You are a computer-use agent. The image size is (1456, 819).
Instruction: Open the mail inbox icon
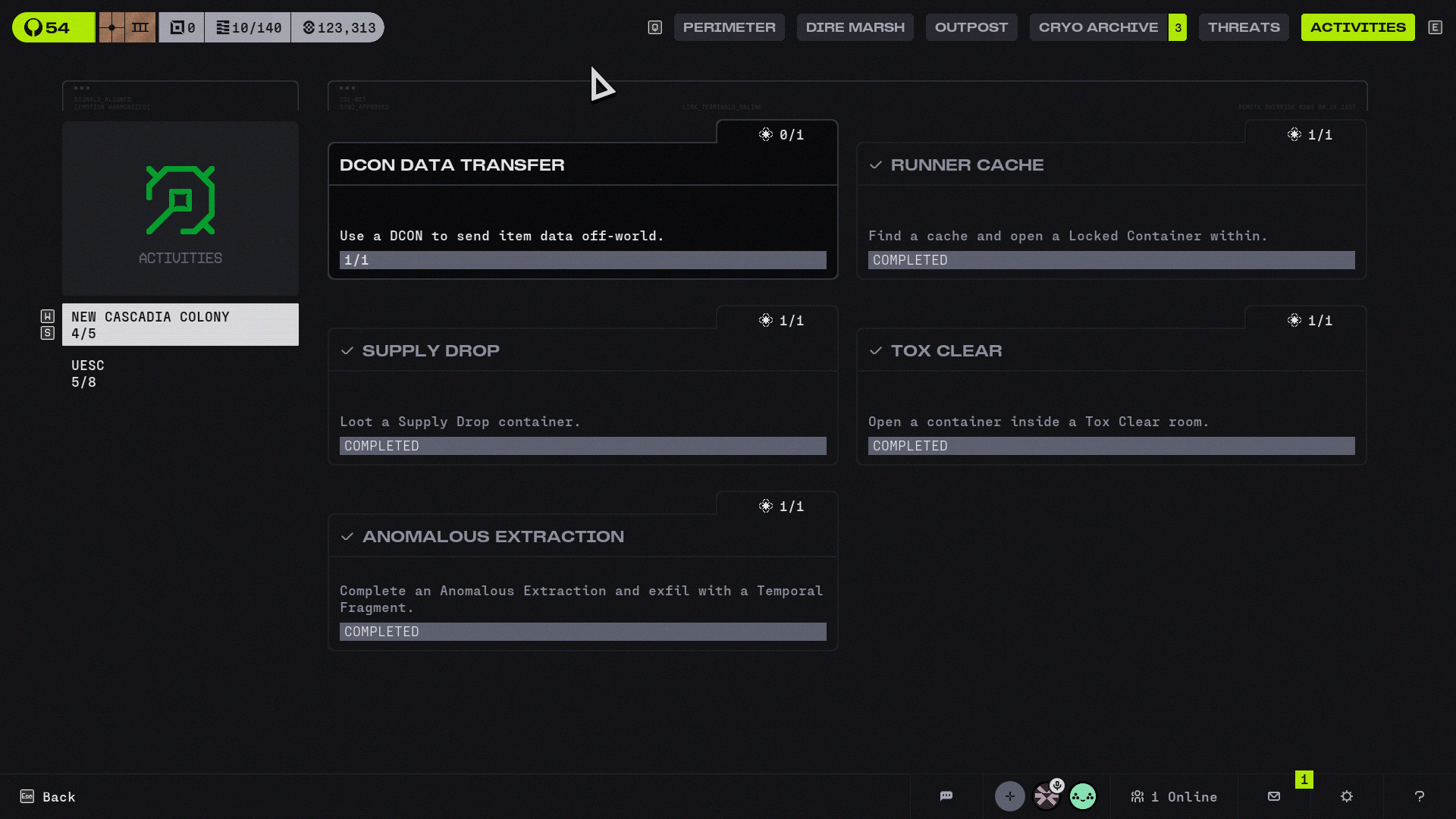click(x=1274, y=796)
